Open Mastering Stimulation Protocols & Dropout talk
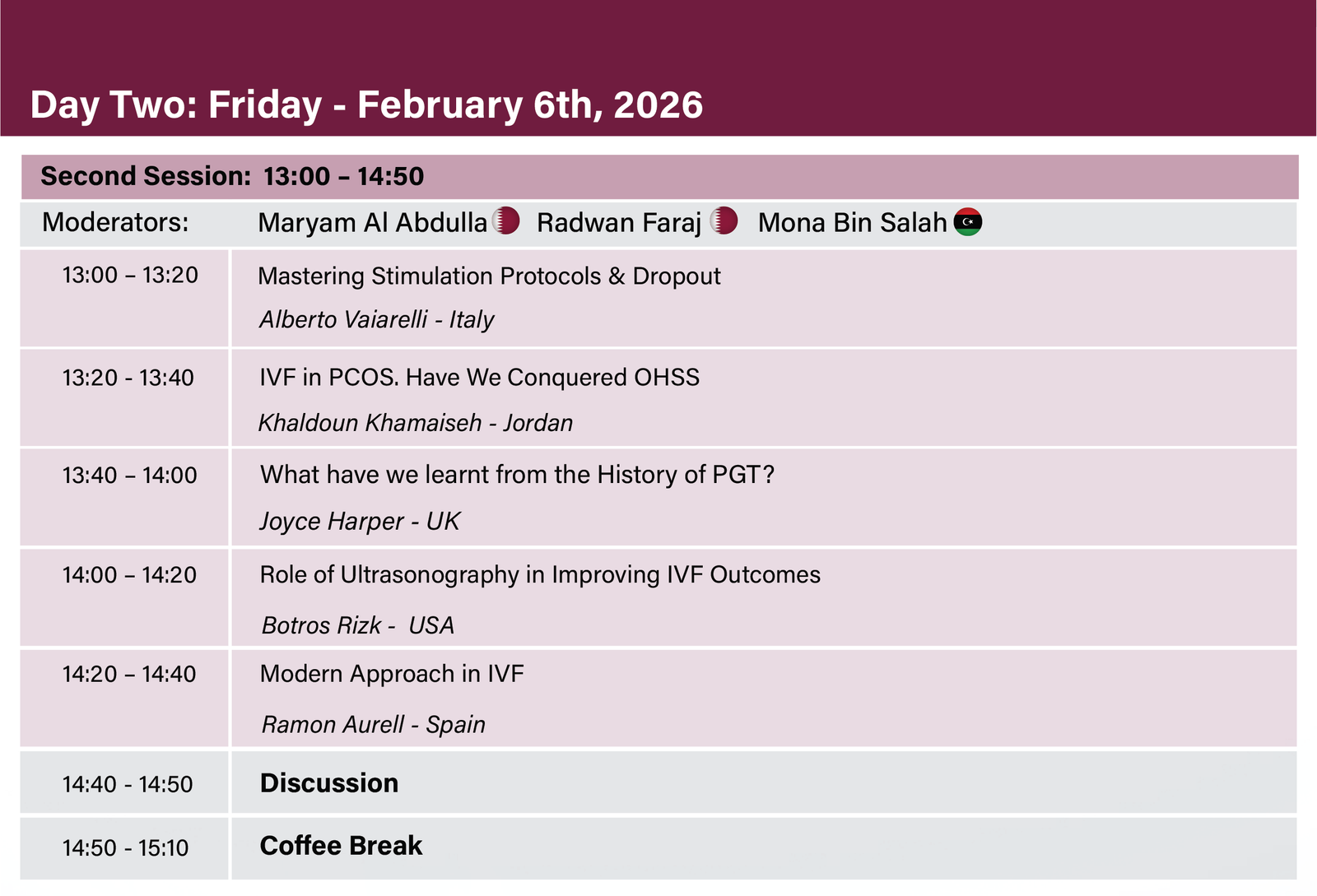The height and width of the screenshot is (896, 1317). coord(489,276)
